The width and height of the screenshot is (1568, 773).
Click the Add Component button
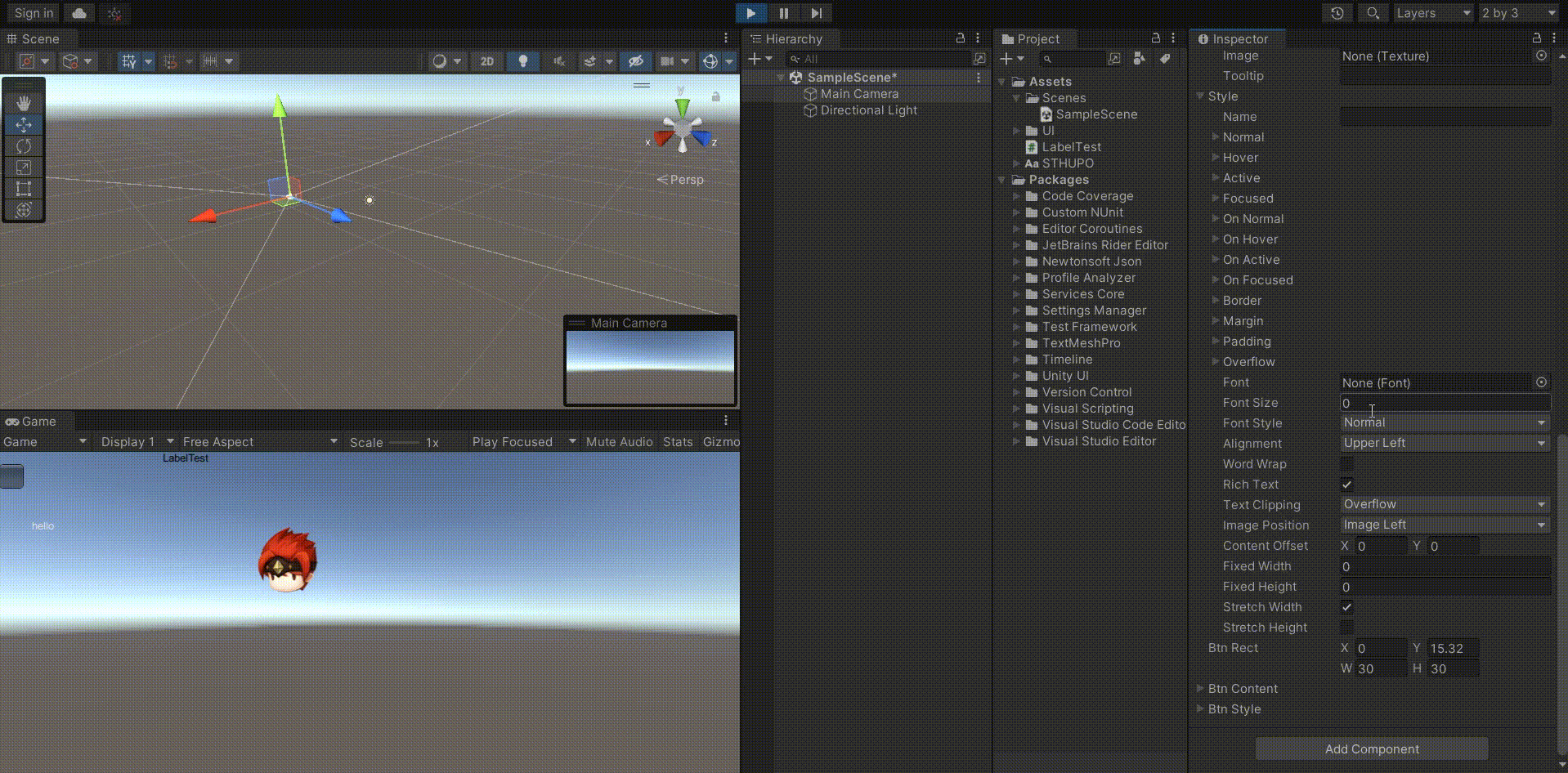point(1372,748)
